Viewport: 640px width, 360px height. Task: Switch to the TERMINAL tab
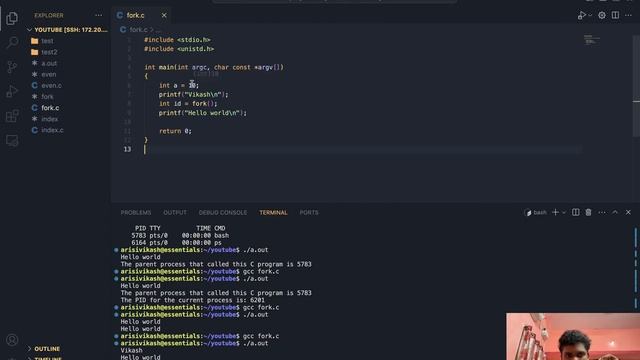click(x=273, y=213)
